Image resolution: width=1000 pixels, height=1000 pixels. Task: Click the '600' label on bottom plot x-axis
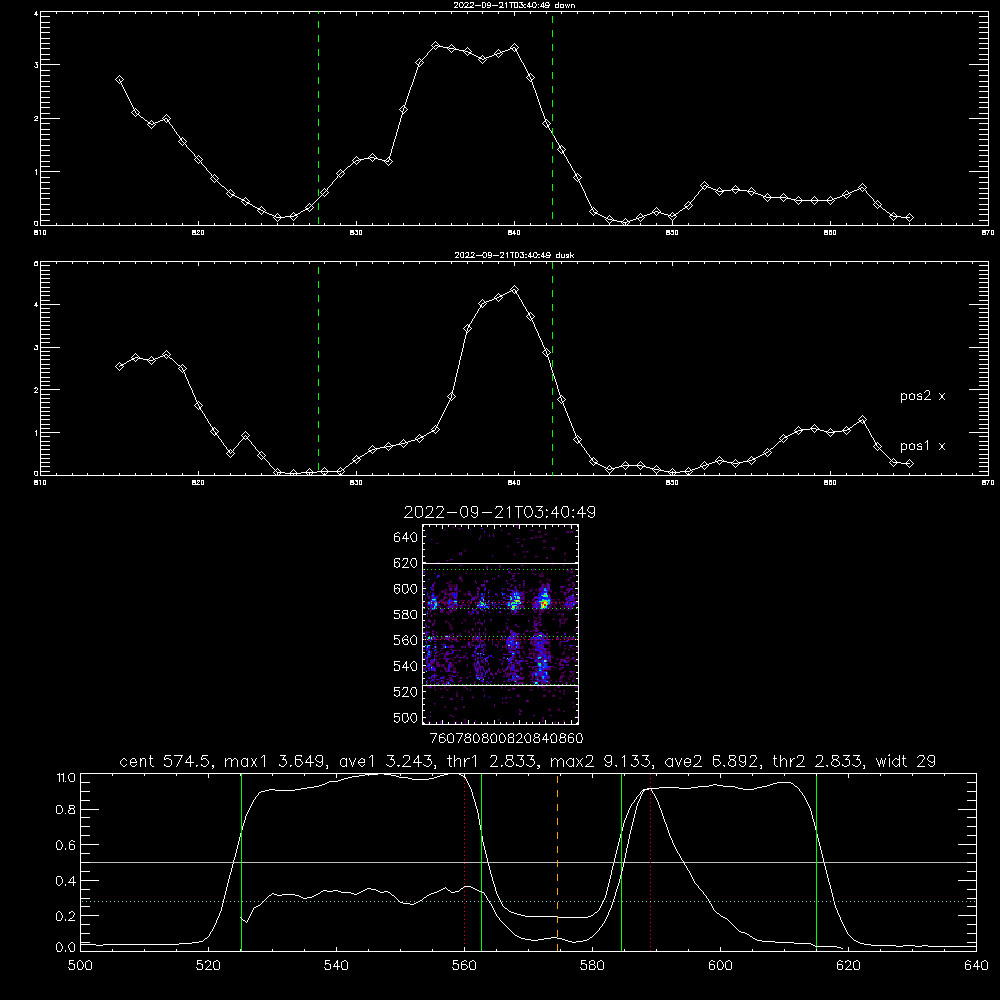point(720,966)
